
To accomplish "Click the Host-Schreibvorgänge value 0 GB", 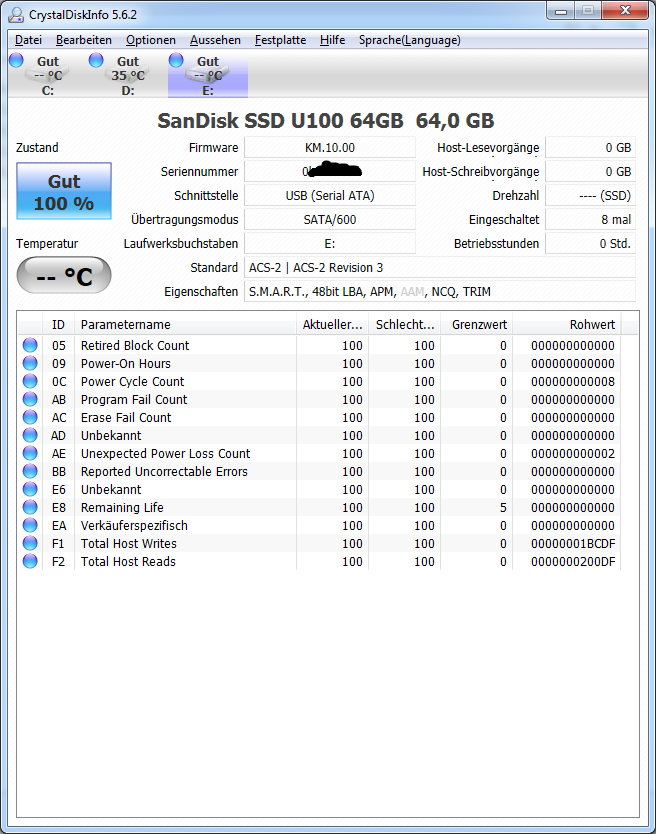I will point(591,171).
